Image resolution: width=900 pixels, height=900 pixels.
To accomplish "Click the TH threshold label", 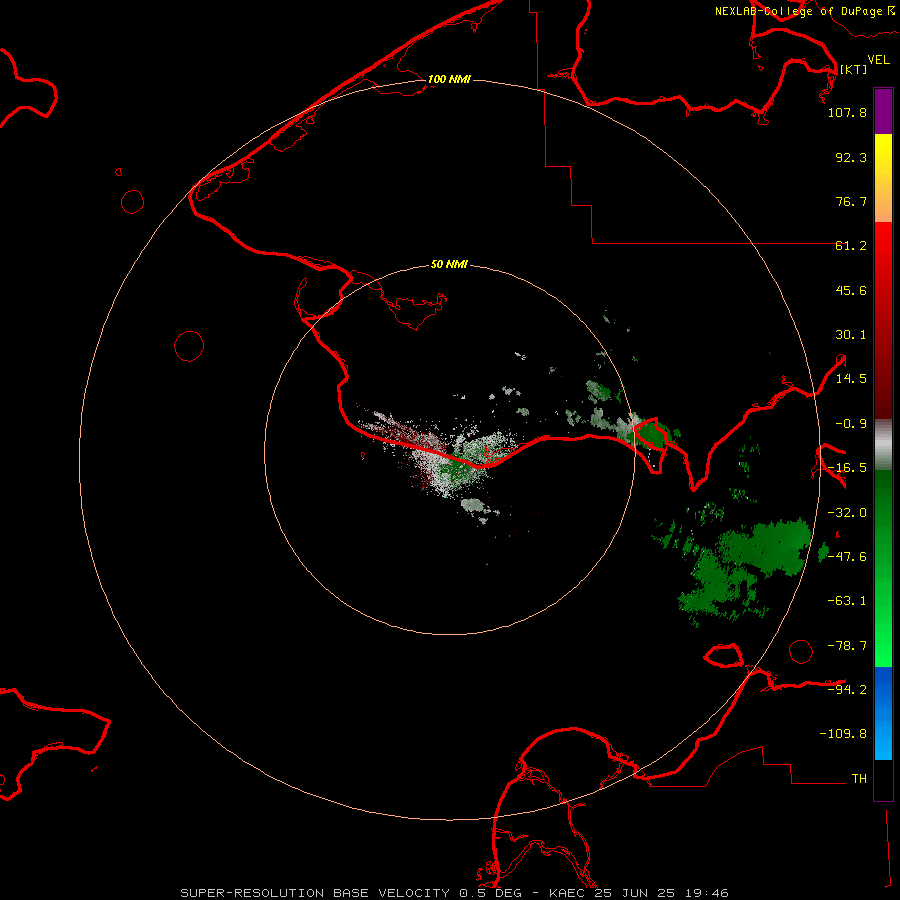I will [859, 778].
